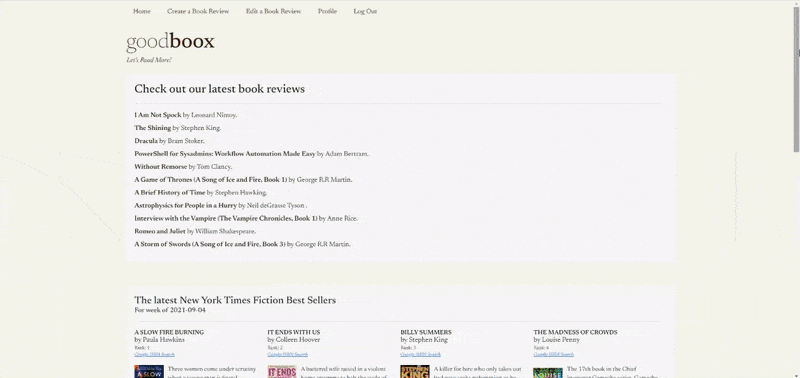Click 'by Paula Hawkins' author text
This screenshot has width=800, height=378.
[x=160, y=340]
